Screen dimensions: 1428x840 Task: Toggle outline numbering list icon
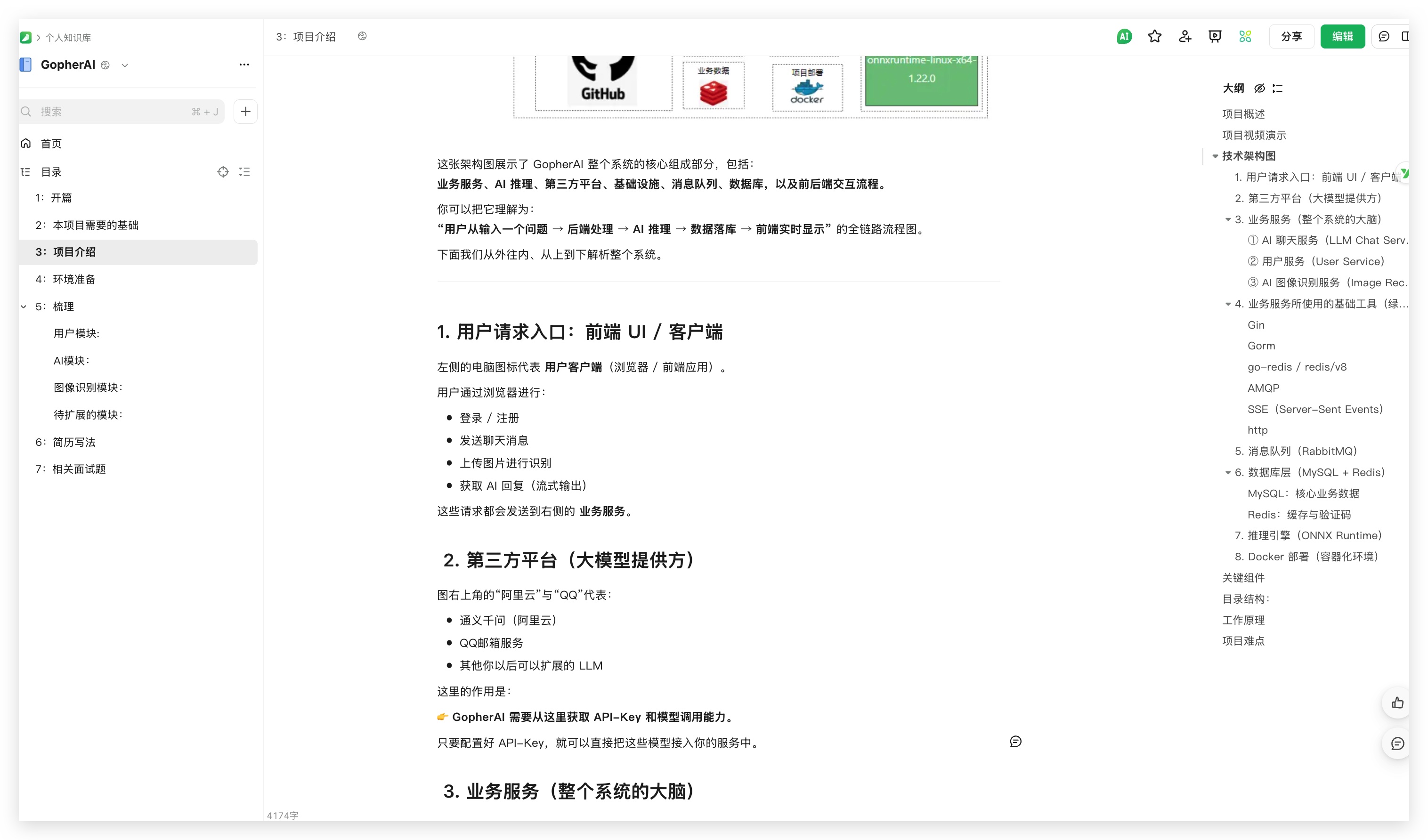pyautogui.click(x=1277, y=89)
